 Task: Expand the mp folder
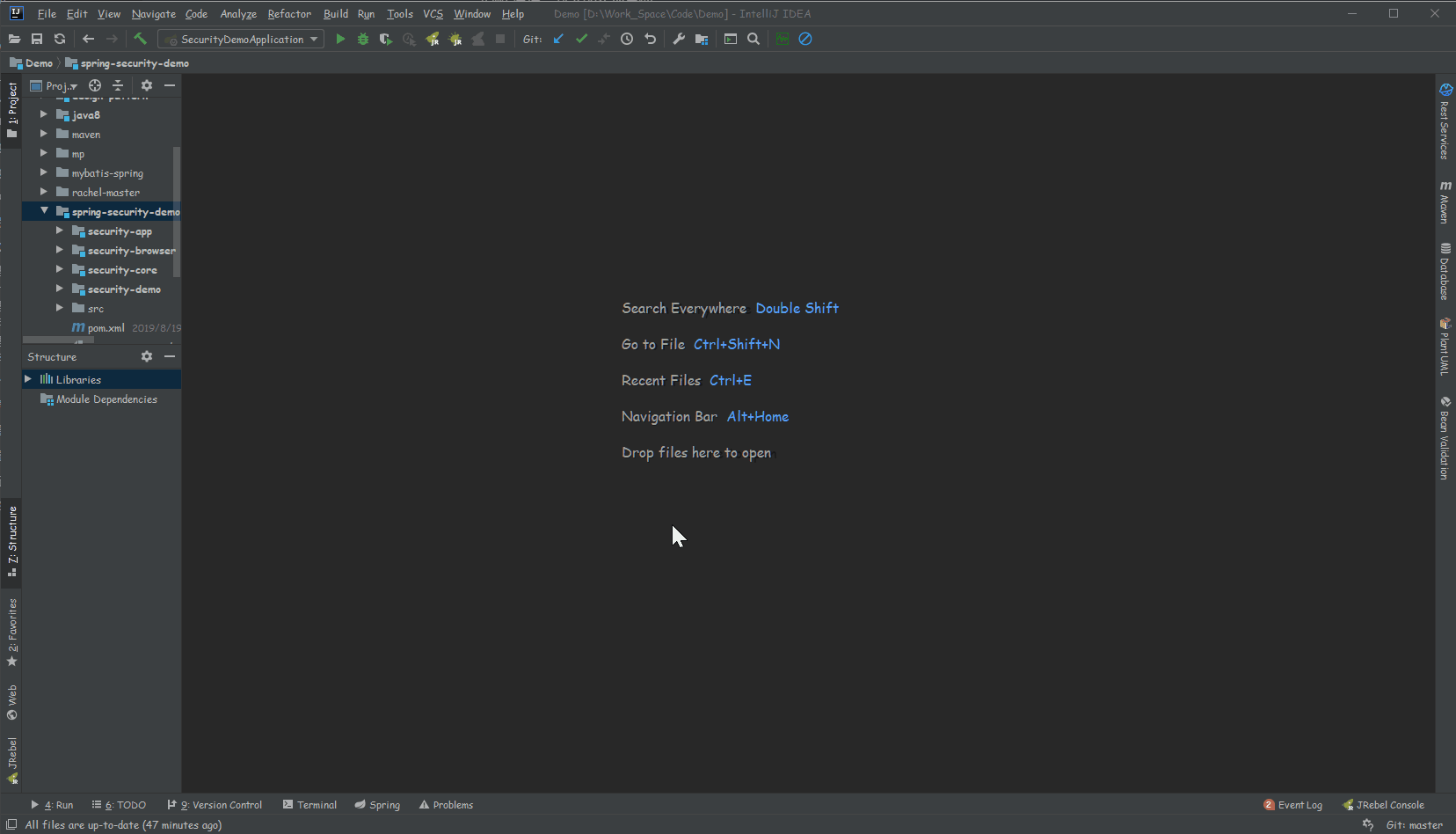click(43, 153)
